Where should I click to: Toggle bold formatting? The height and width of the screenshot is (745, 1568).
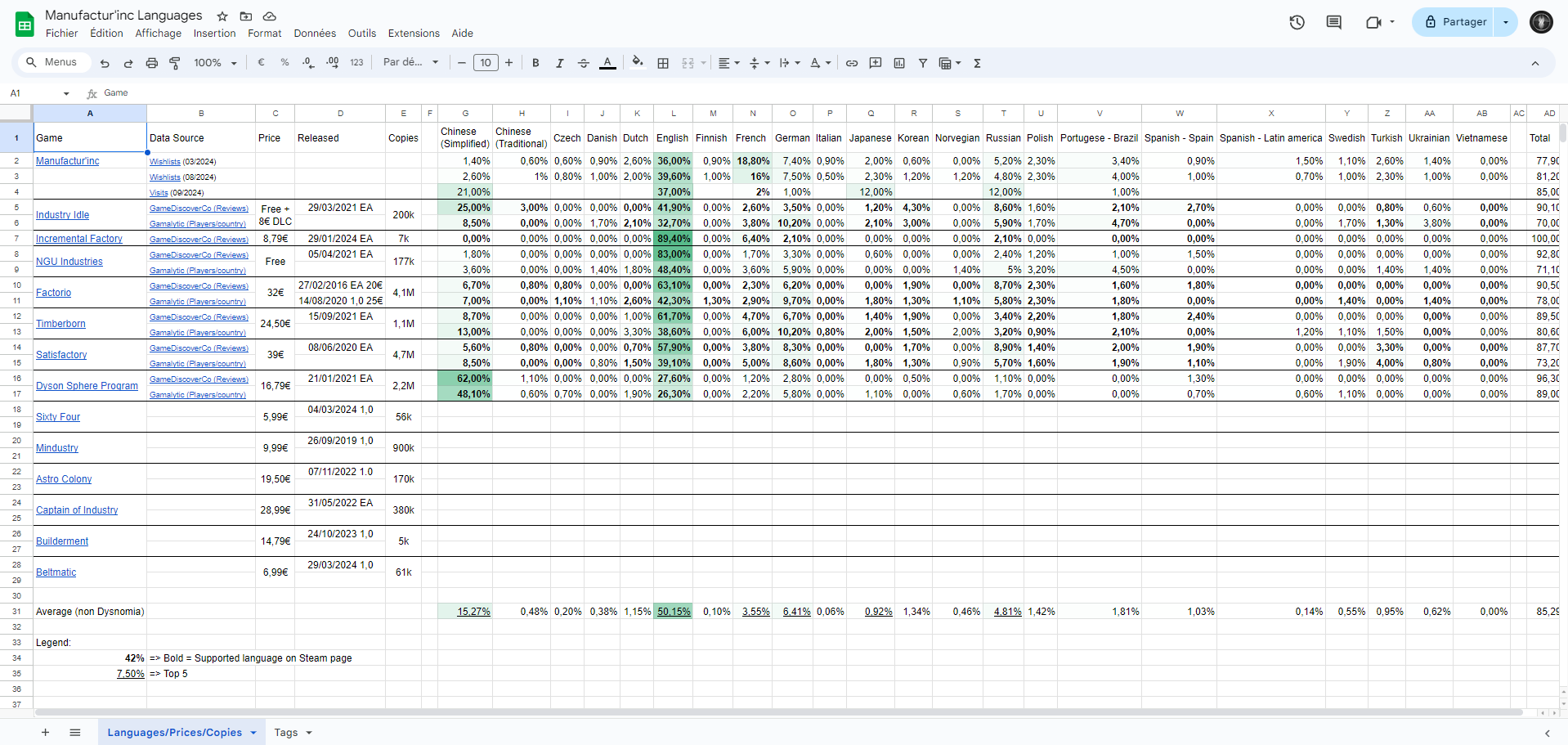[x=535, y=63]
